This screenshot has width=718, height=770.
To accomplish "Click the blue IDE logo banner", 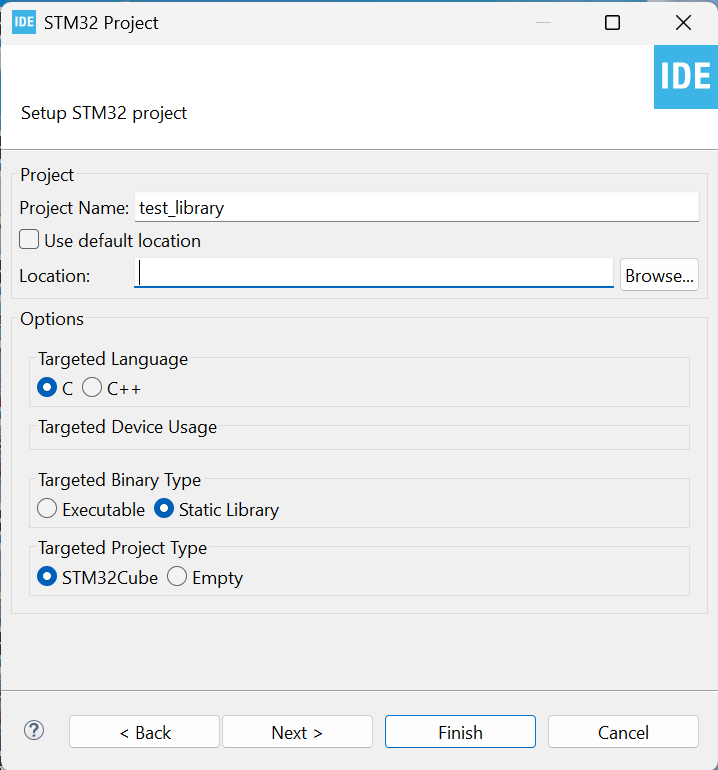I will pos(685,77).
